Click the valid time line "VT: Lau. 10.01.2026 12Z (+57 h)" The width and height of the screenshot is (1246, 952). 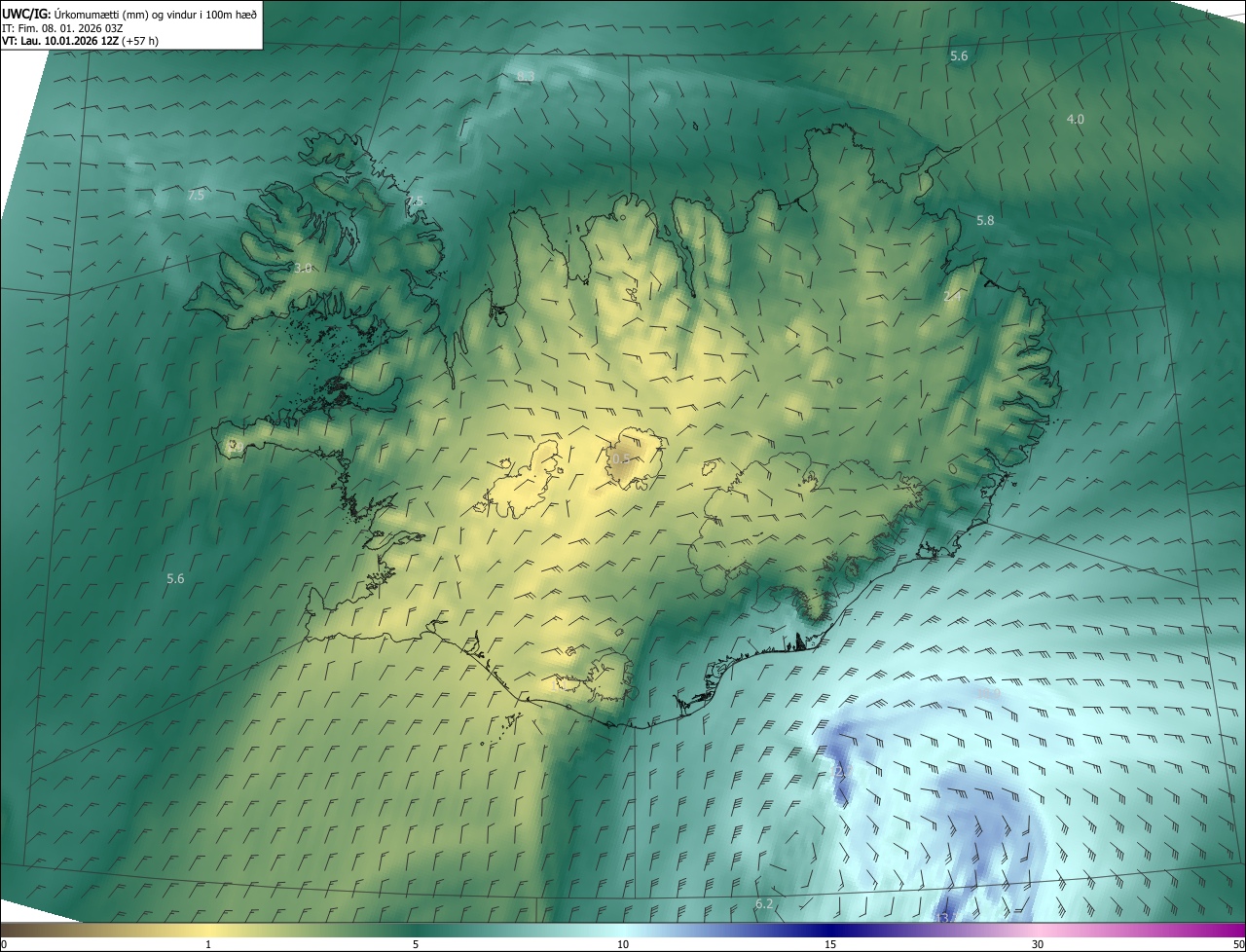pos(81,41)
